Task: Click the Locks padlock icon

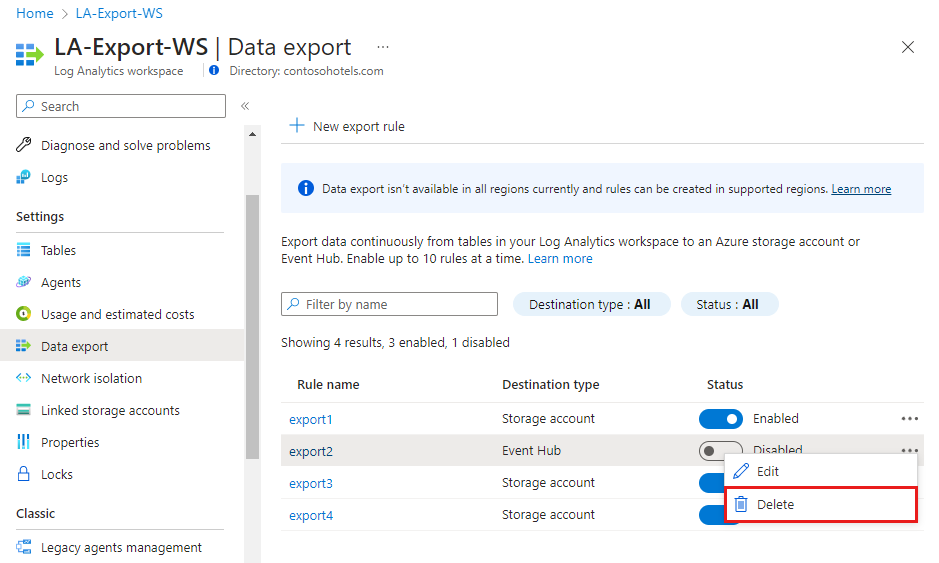Action: coord(24,474)
